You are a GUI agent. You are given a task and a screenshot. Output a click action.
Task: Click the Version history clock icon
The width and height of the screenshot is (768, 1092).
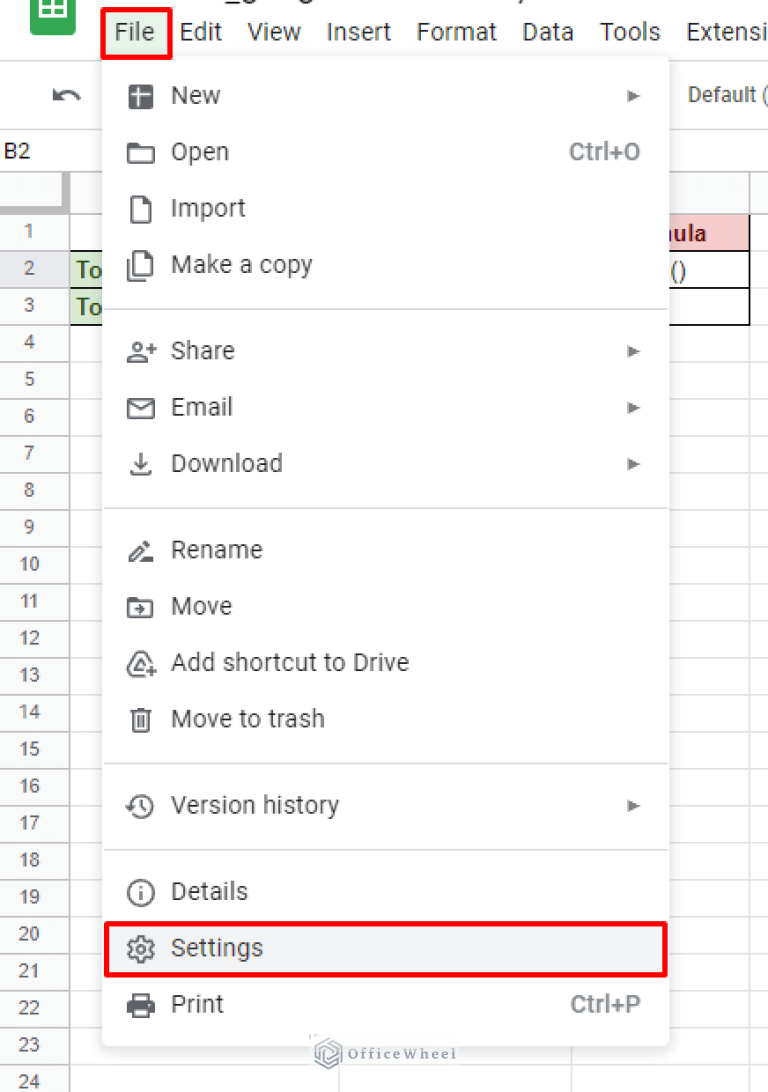[141, 806]
